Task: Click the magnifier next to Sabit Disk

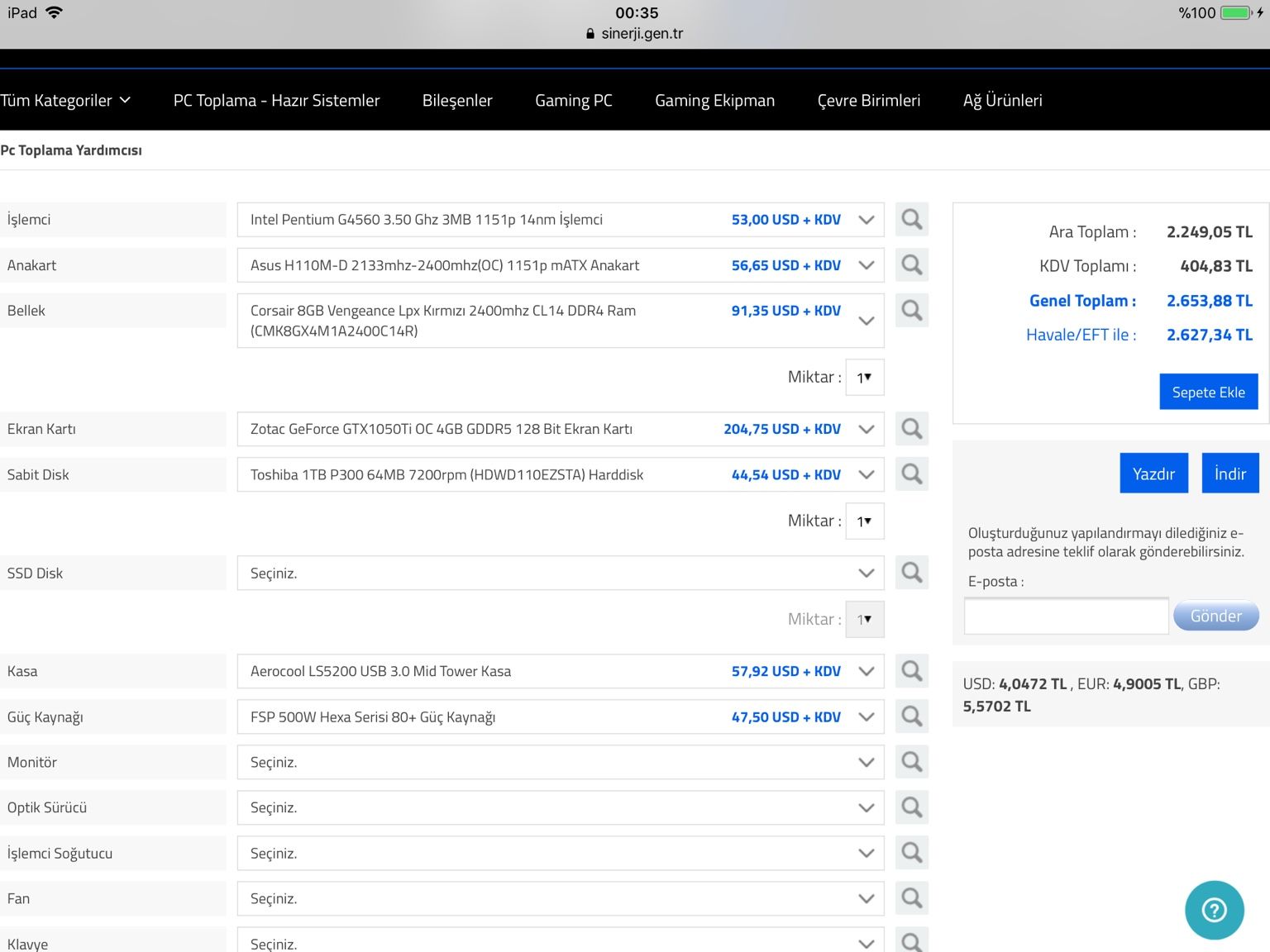Action: point(912,474)
